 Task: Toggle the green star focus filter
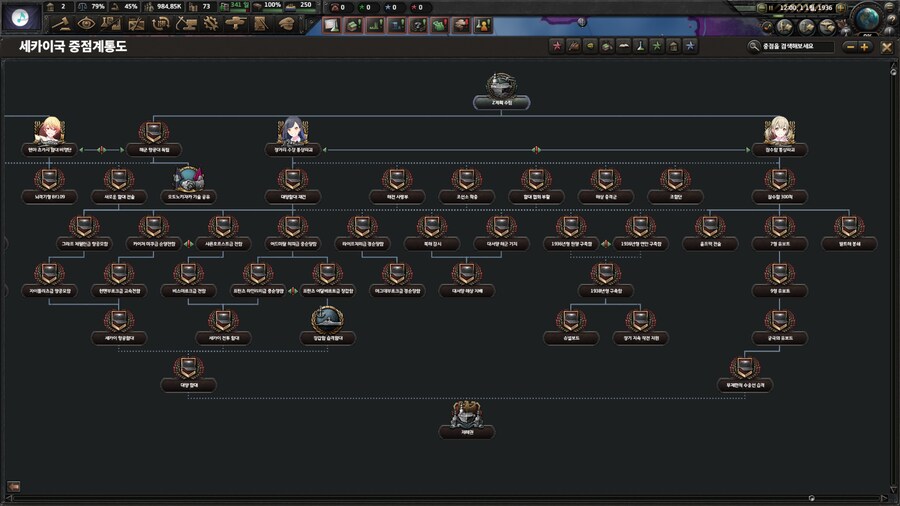tap(656, 46)
